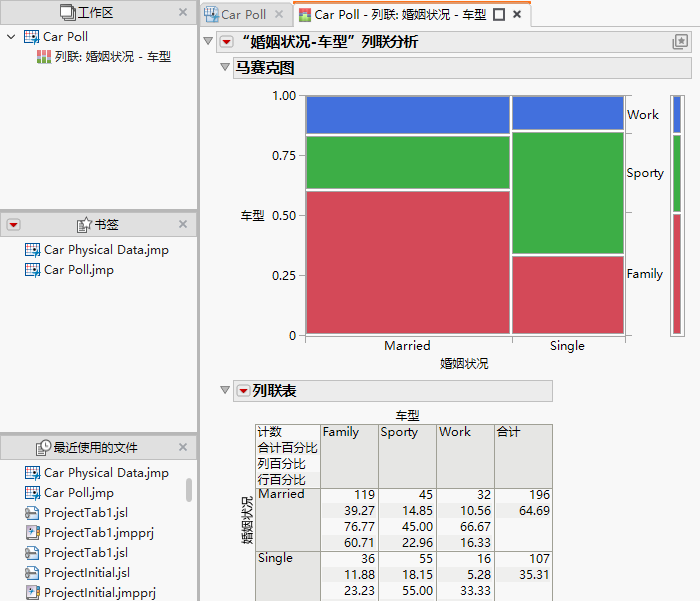Screen dimensions: 700x601
Task: Click Car Poll data table icon in workspace tree
Action: pos(32,37)
